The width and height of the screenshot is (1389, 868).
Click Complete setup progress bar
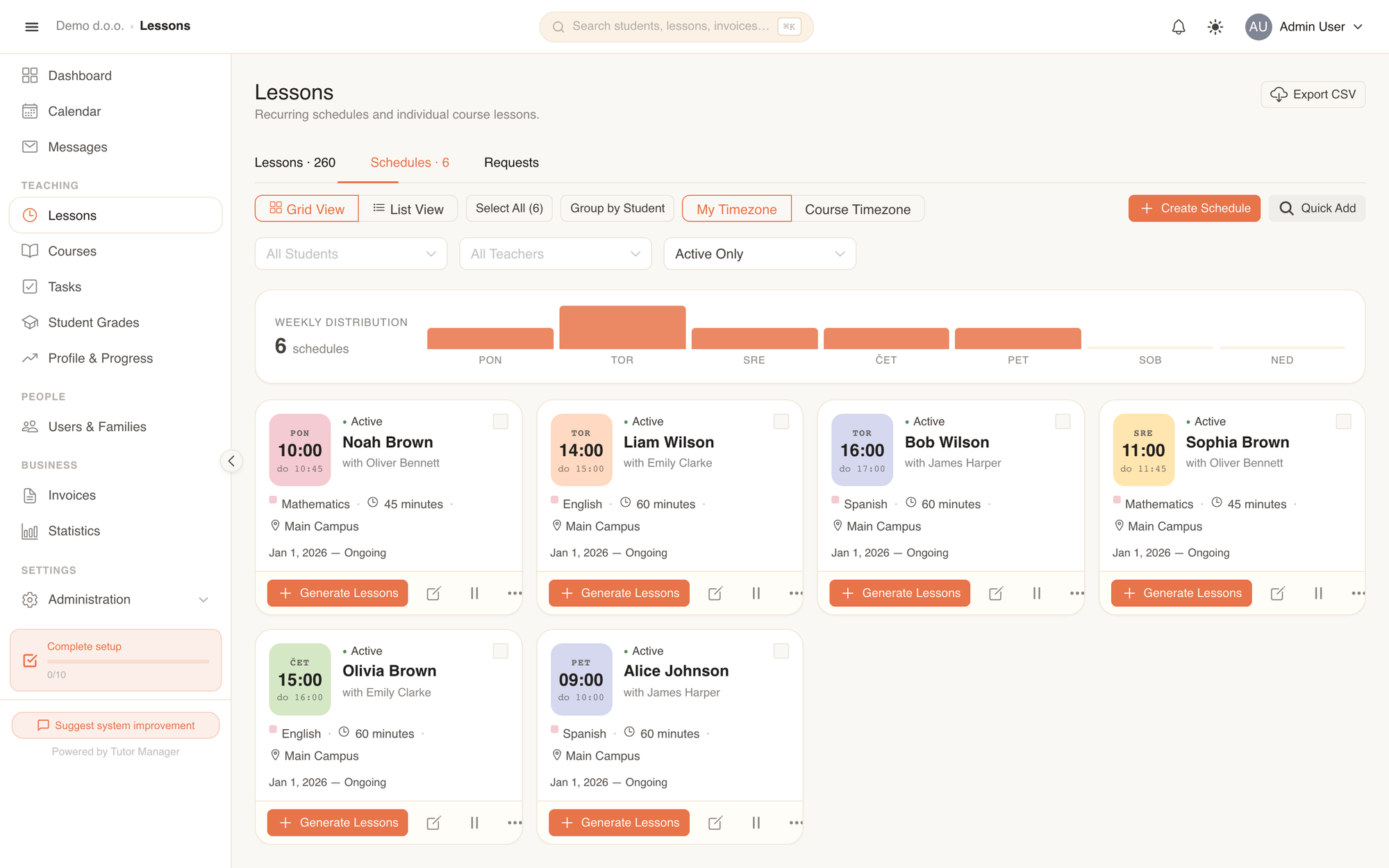coord(128,661)
